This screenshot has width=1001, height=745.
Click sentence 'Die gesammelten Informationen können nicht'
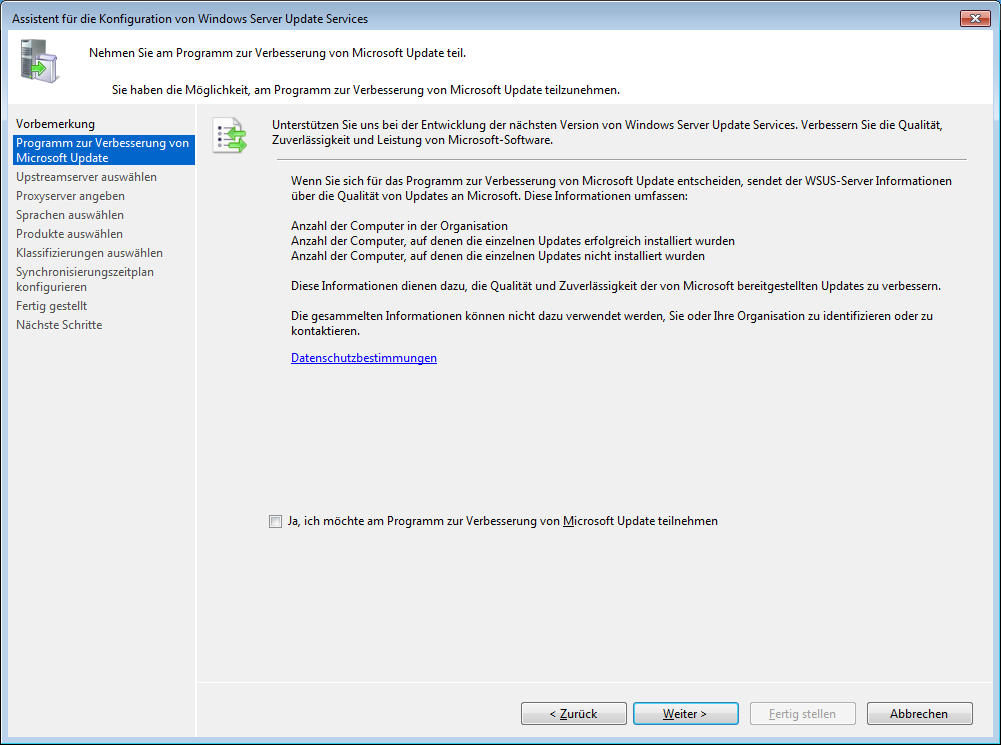(612, 323)
